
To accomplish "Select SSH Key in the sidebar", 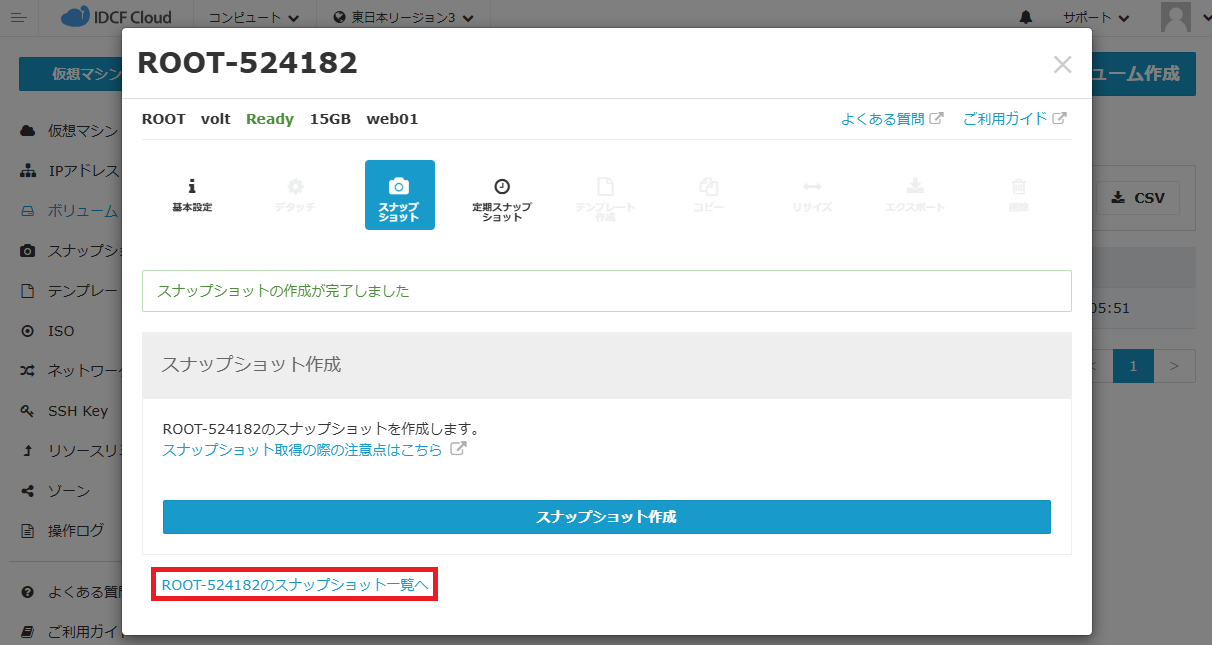I will click(77, 411).
